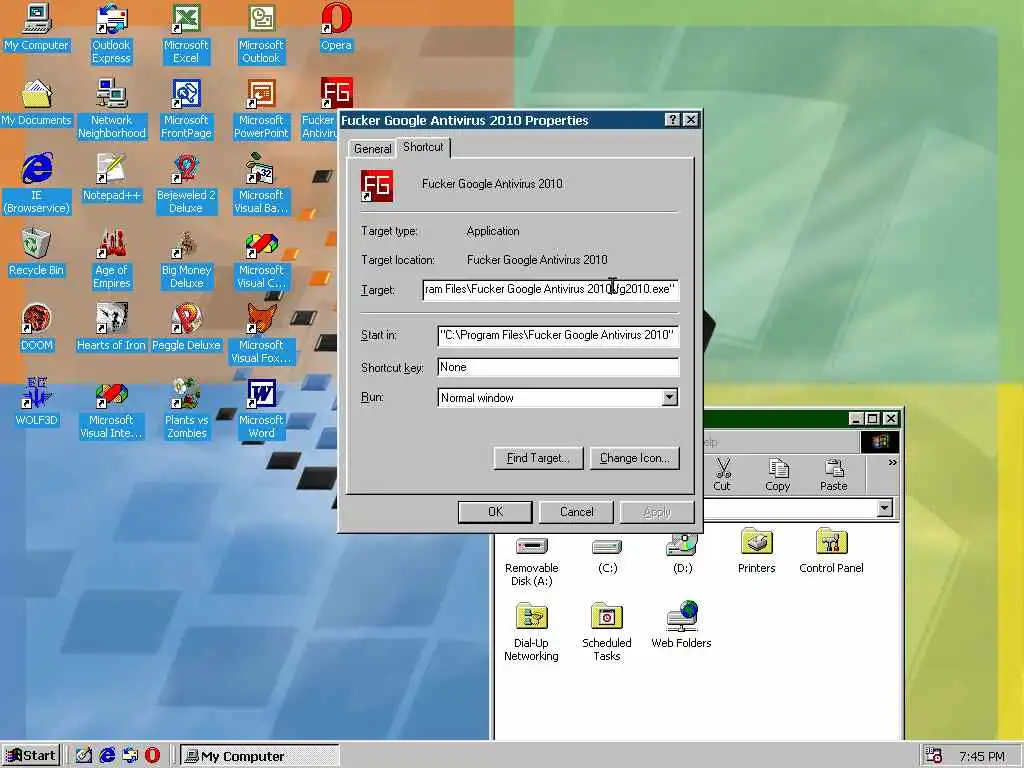Select the Microsoft Visual FoxPro shortcut
This screenshot has width=1024, height=768.
pyautogui.click(x=261, y=334)
